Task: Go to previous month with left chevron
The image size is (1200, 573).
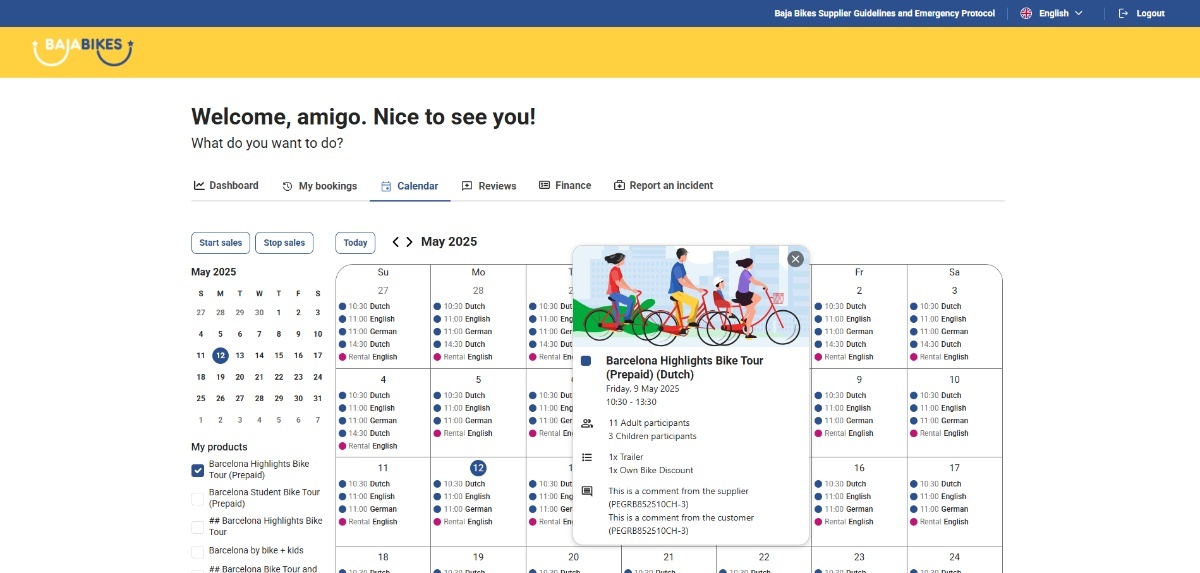Action: coord(396,242)
